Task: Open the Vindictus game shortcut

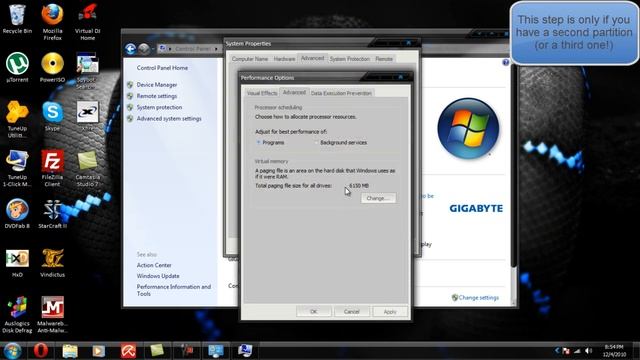Action: tap(52, 262)
